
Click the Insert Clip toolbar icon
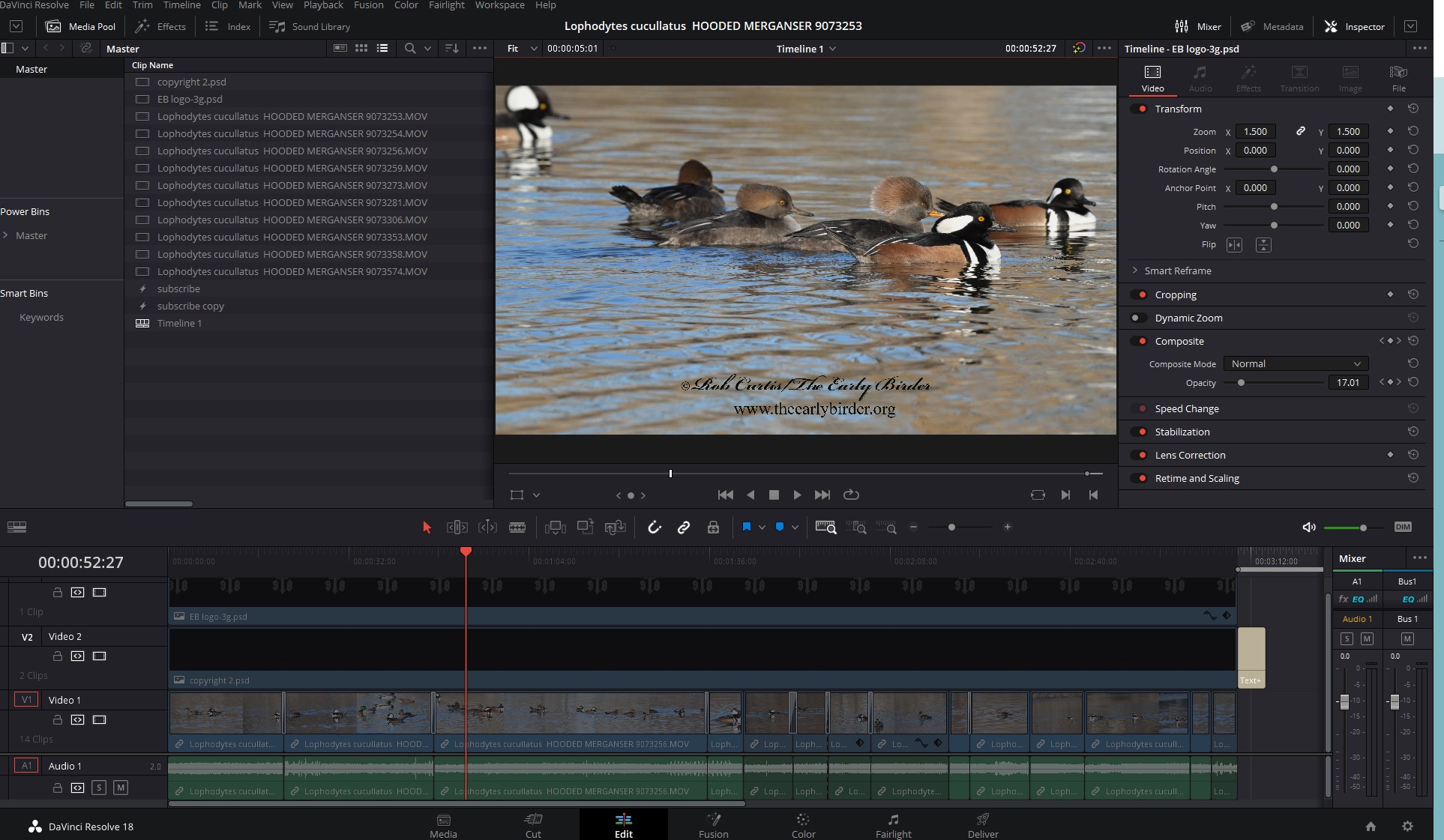[x=555, y=528]
